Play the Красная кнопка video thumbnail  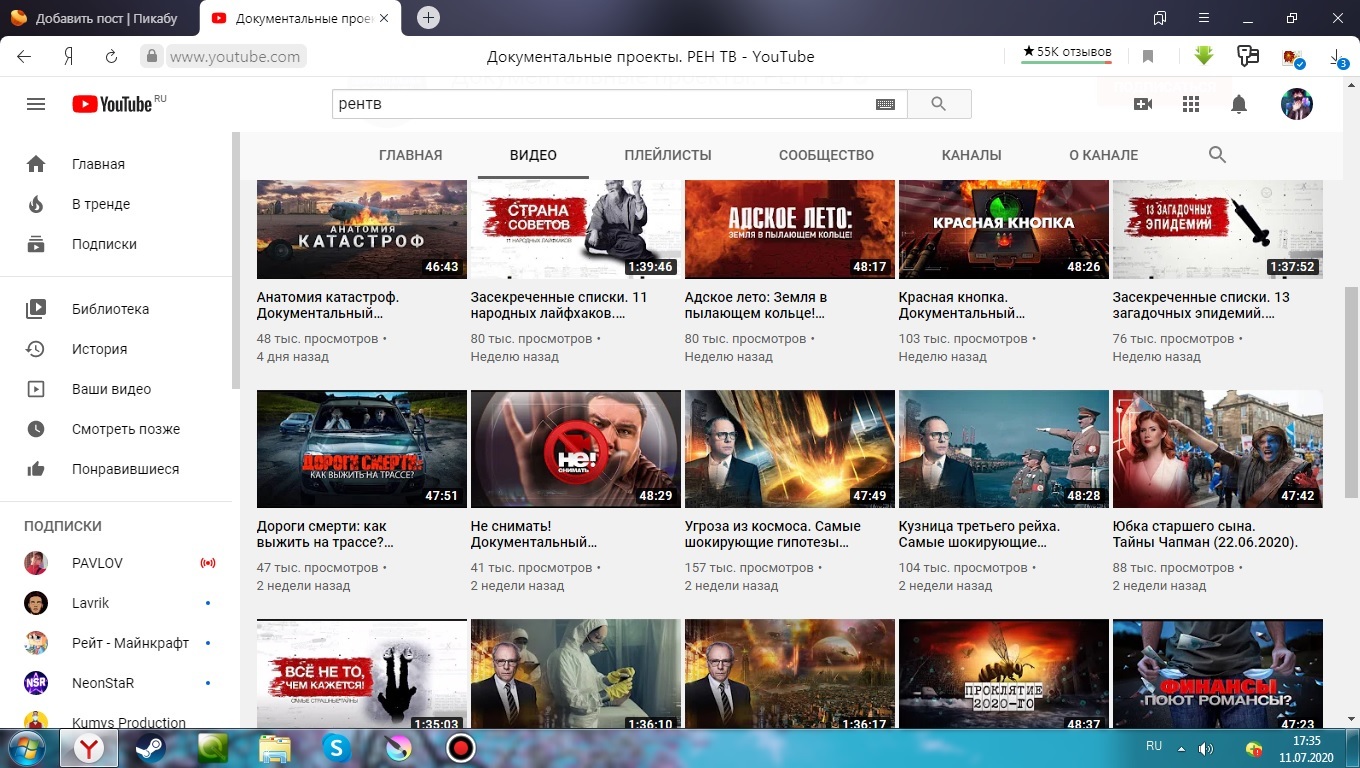[1004, 229]
